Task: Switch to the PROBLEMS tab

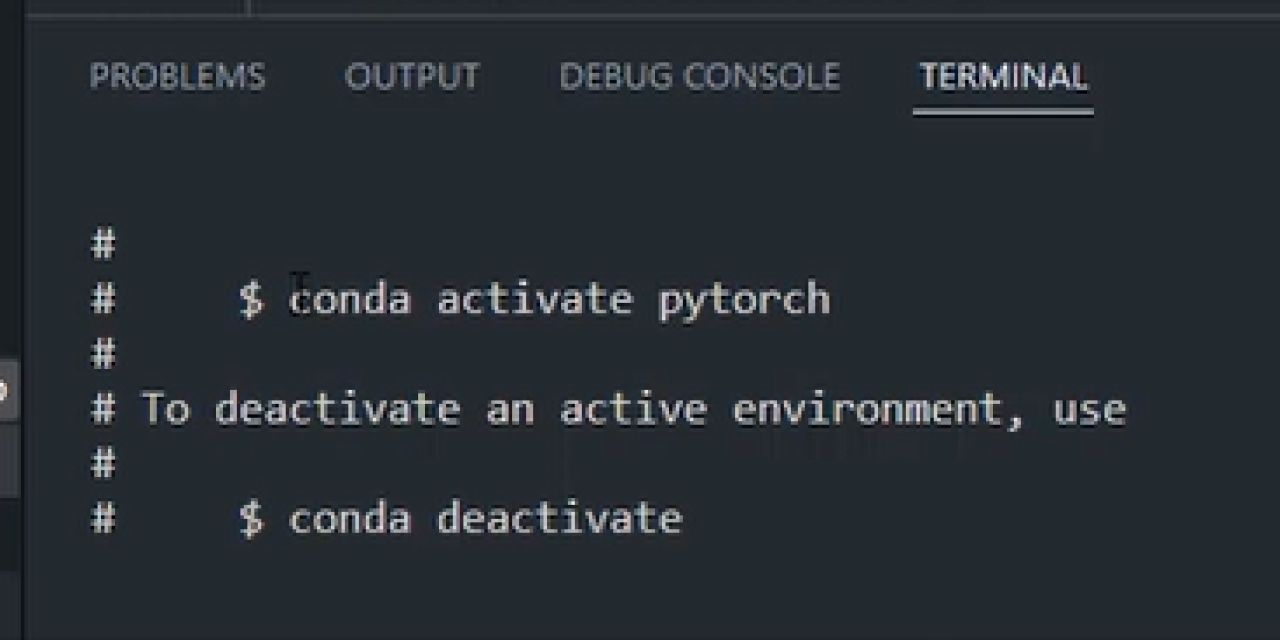Action: [x=178, y=77]
